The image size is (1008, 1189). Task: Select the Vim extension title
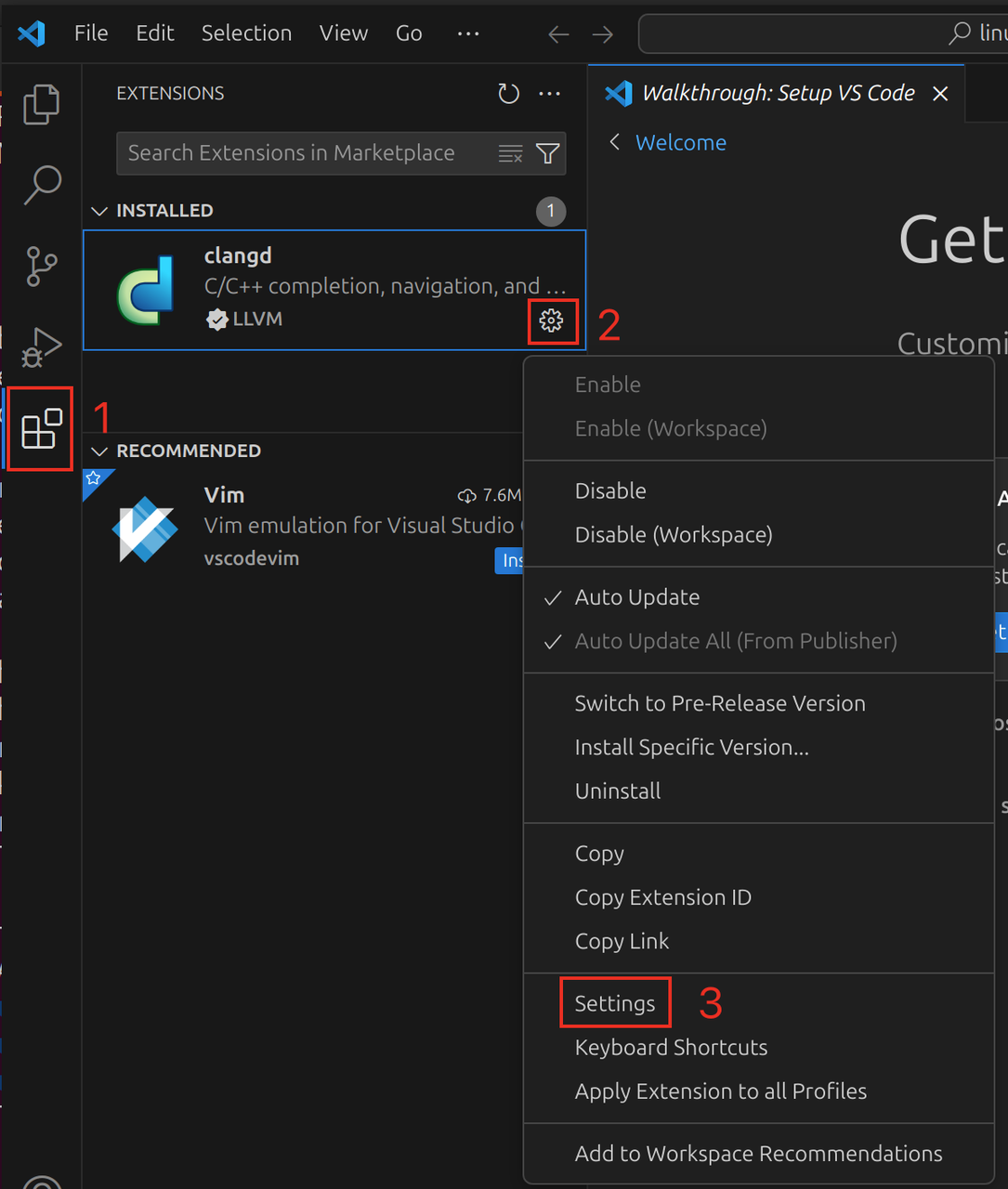click(x=224, y=495)
